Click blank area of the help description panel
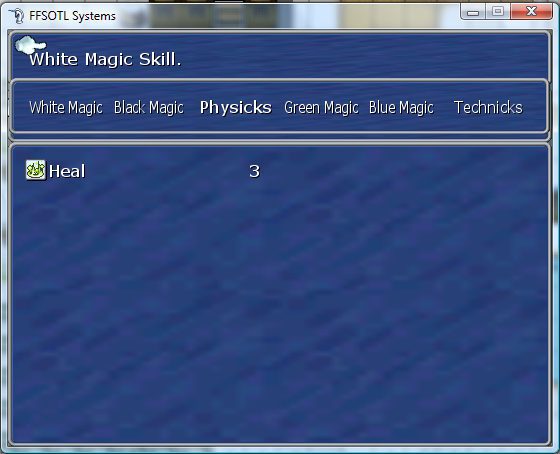The width and height of the screenshot is (560, 454). [x=357, y=55]
